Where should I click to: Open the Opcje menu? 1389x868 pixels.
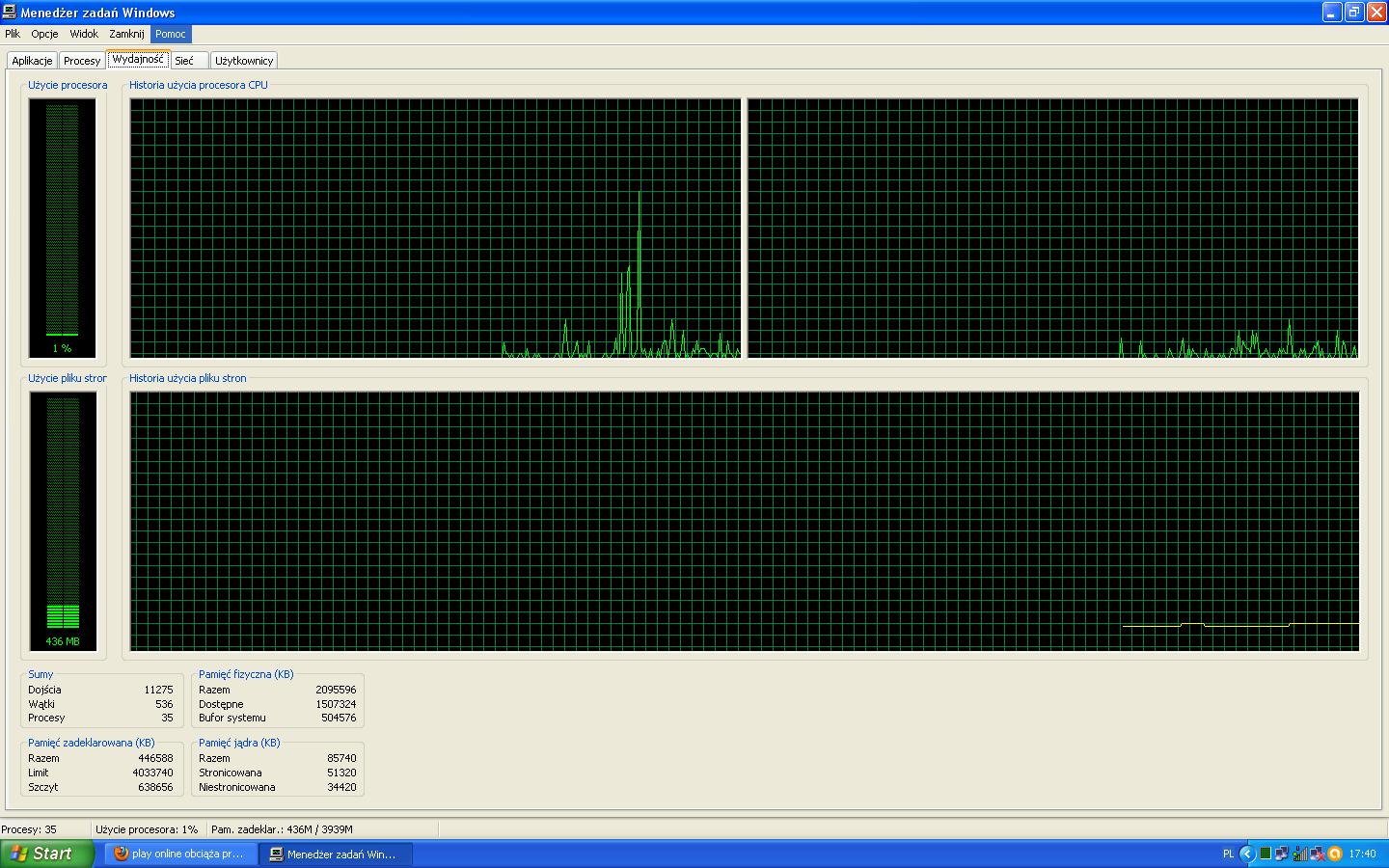44,34
